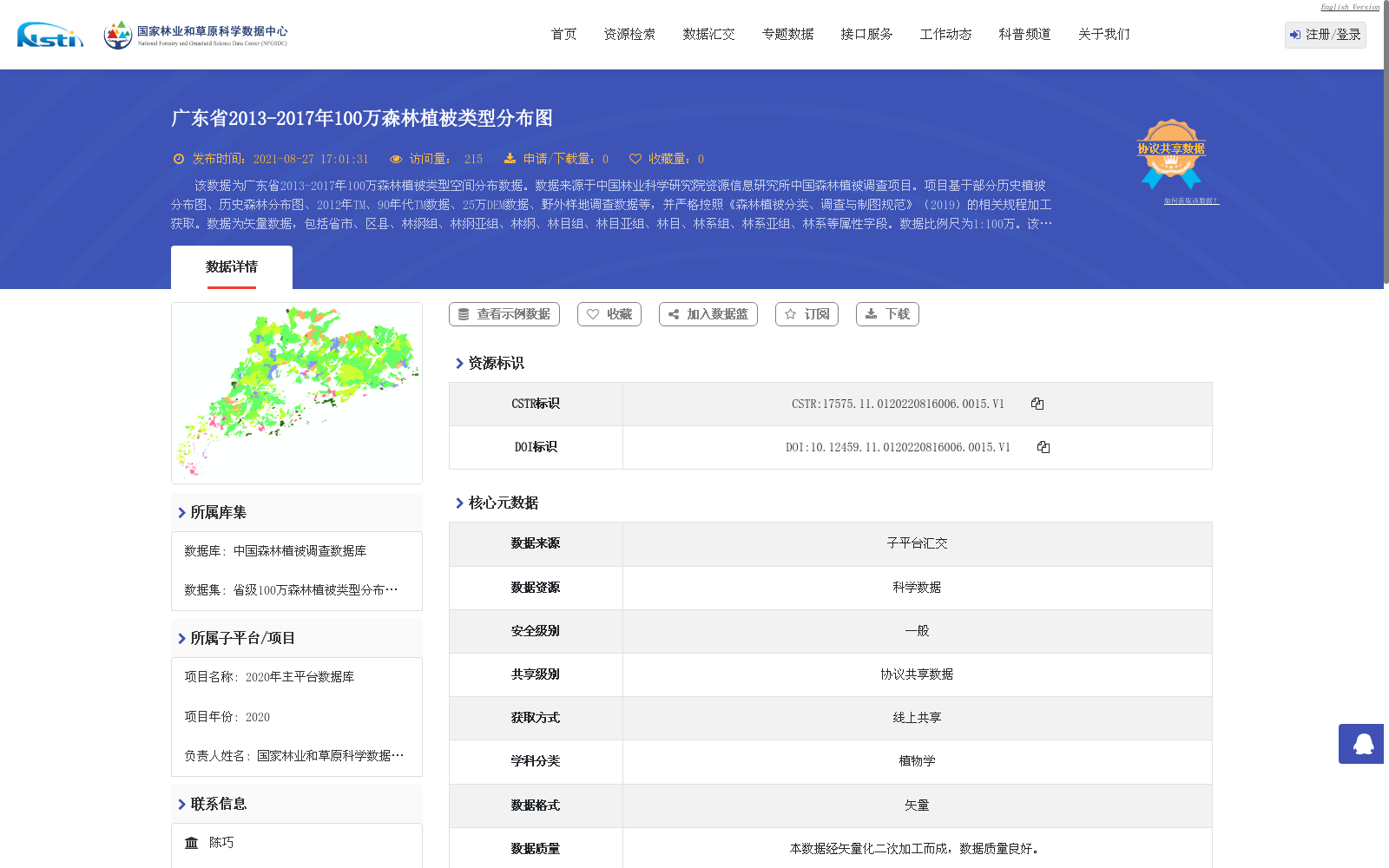Open the QQ customer service chat
This screenshot has height=868, width=1389.
[x=1361, y=744]
